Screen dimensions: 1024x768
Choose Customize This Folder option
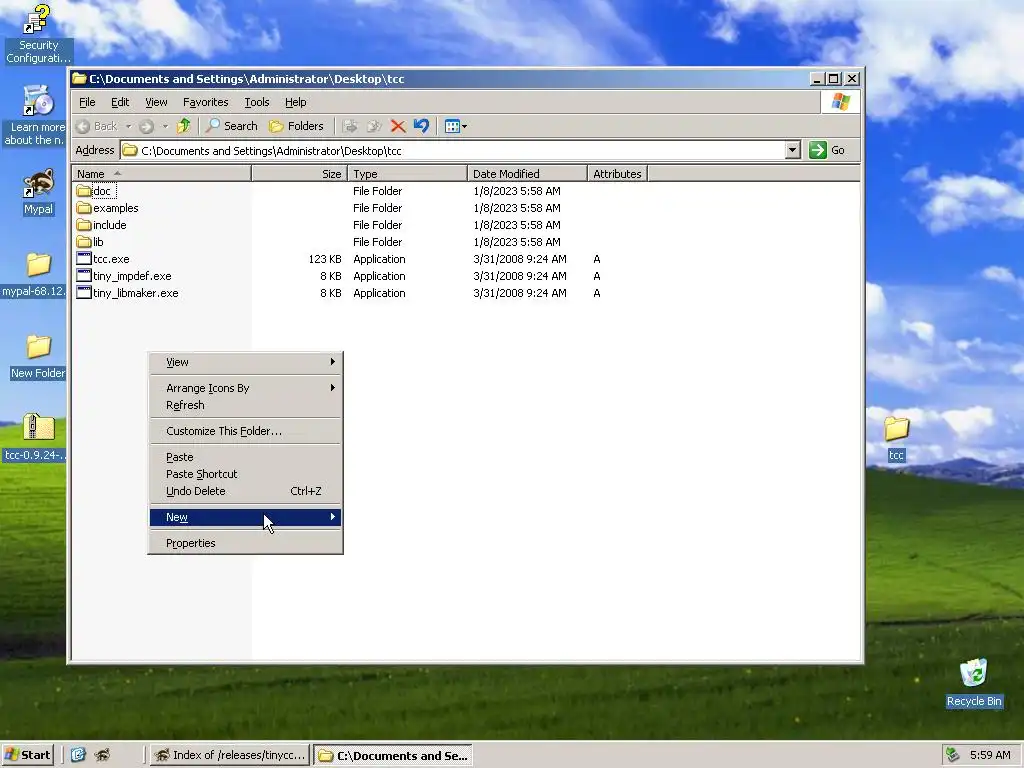tap(246, 431)
